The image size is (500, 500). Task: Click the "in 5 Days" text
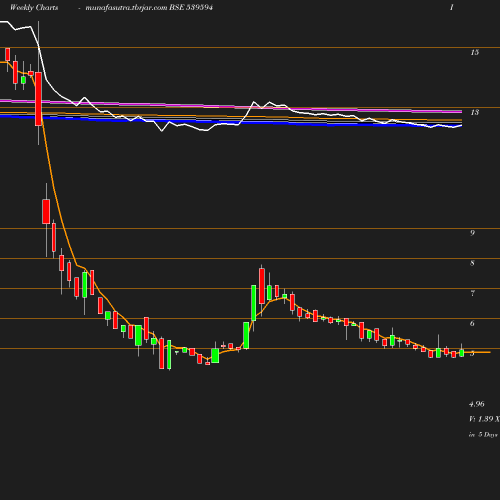pos(483,435)
